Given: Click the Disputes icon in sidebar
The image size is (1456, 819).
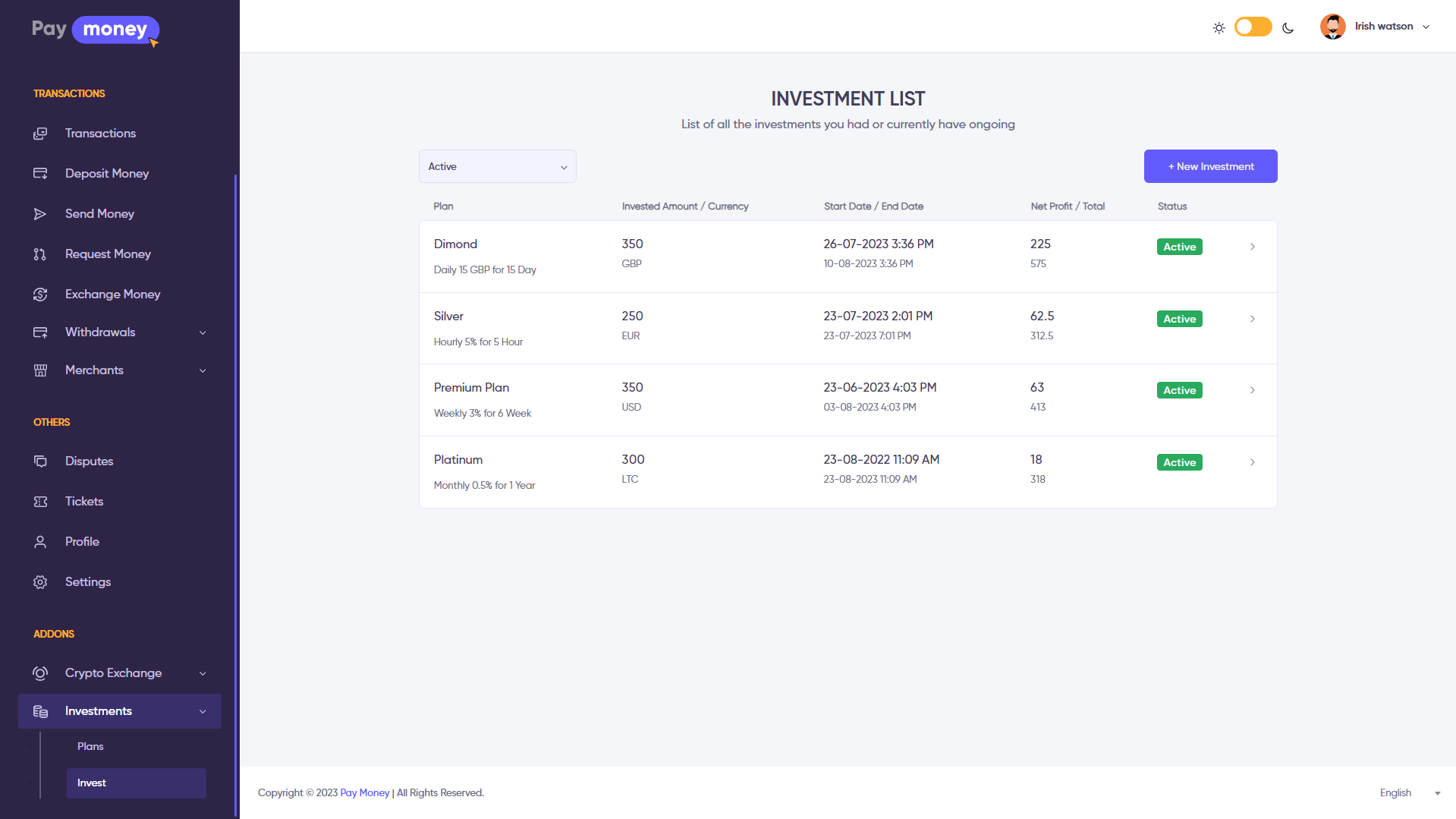Looking at the screenshot, I should click(x=40, y=461).
